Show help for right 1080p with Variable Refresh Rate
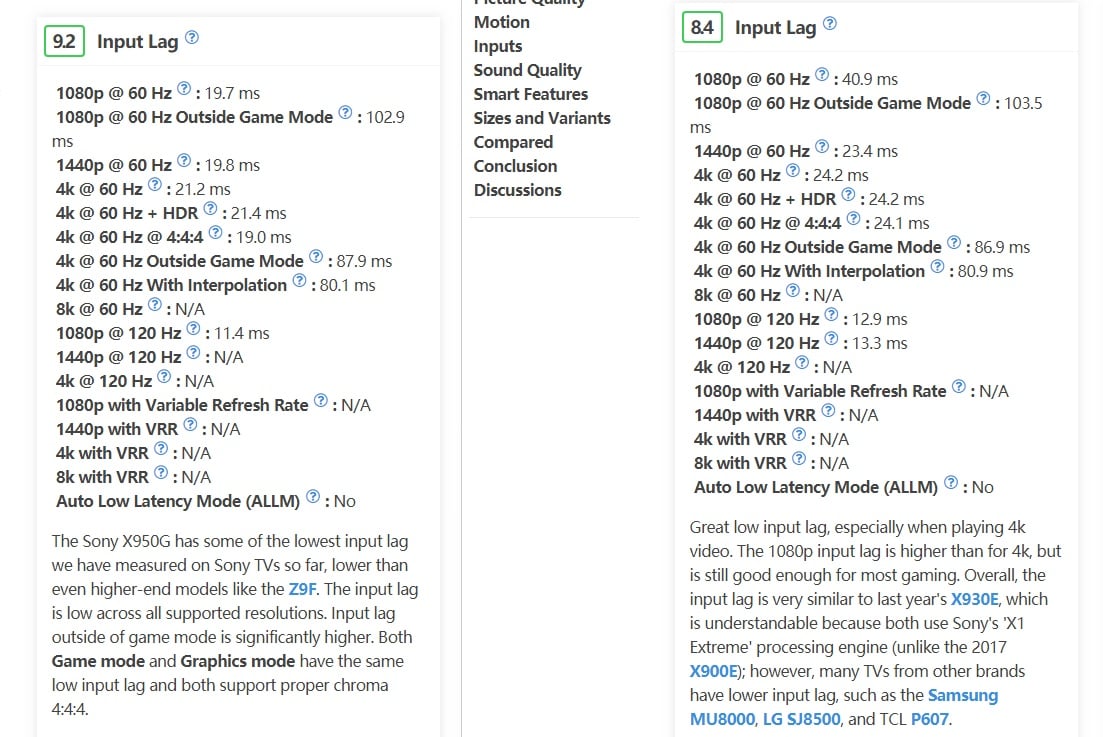The width and height of the screenshot is (1103, 737). tap(959, 387)
